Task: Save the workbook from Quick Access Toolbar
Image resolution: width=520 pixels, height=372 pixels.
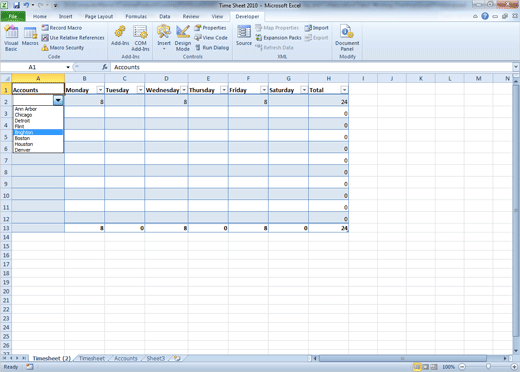Action: click(x=16, y=5)
